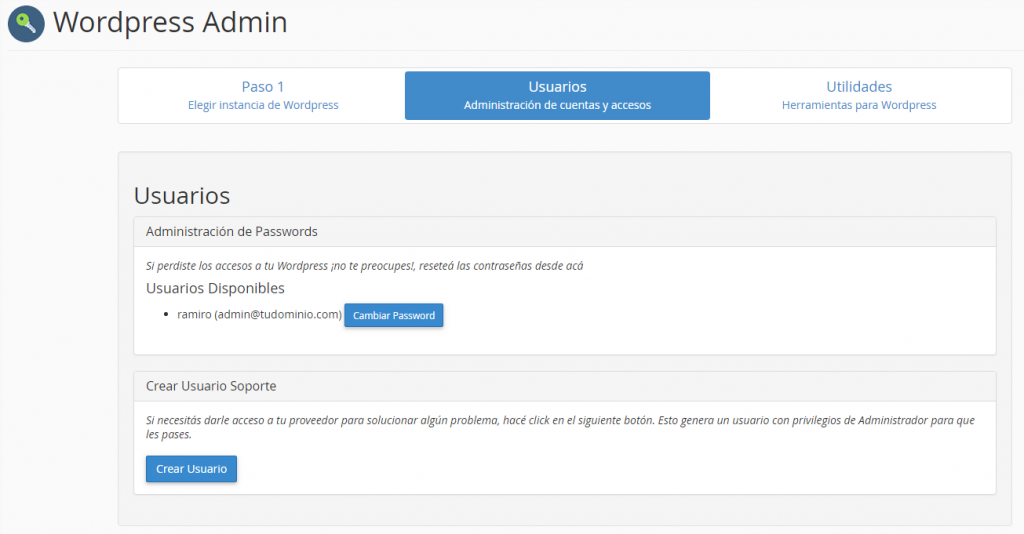Click the 'Herramientas para Wordpress' subtitle link
The image size is (1024, 534).
coord(859,105)
